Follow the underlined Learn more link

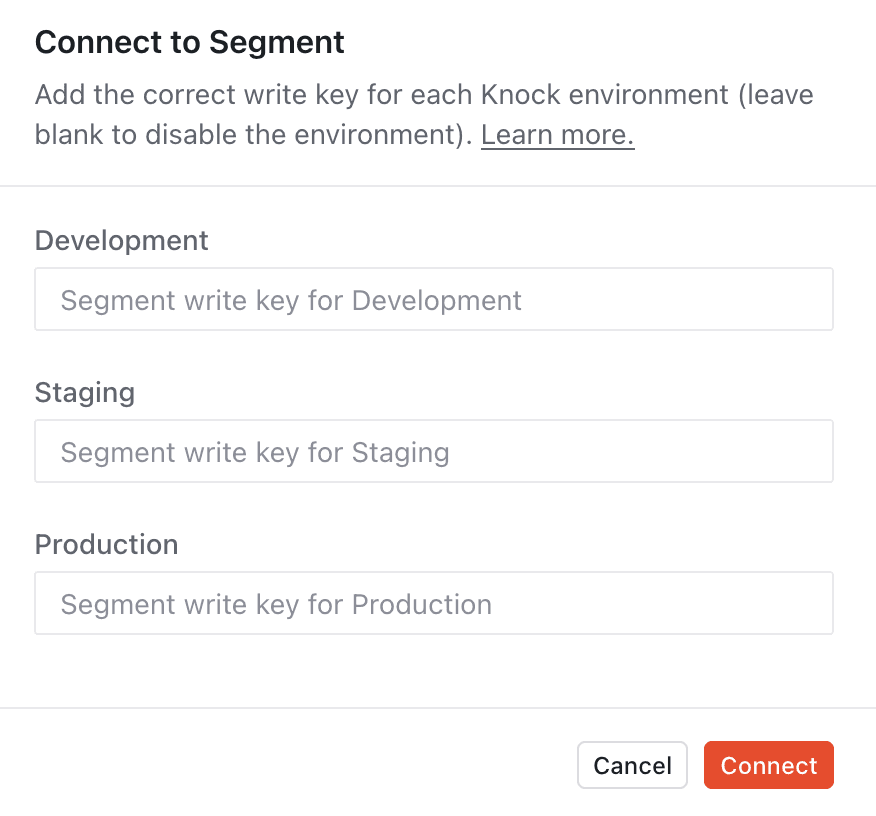pos(556,134)
